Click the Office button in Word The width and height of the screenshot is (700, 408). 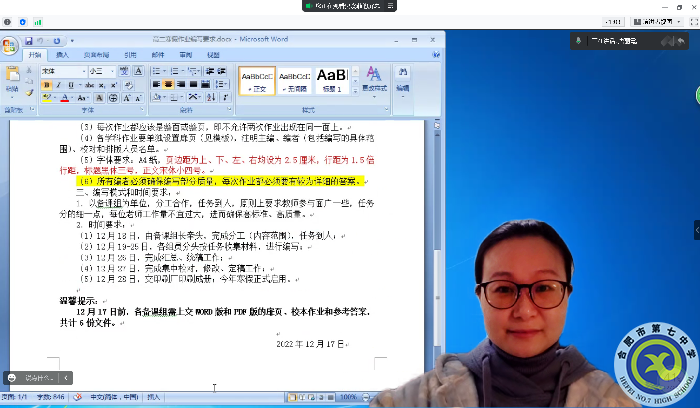[10, 45]
